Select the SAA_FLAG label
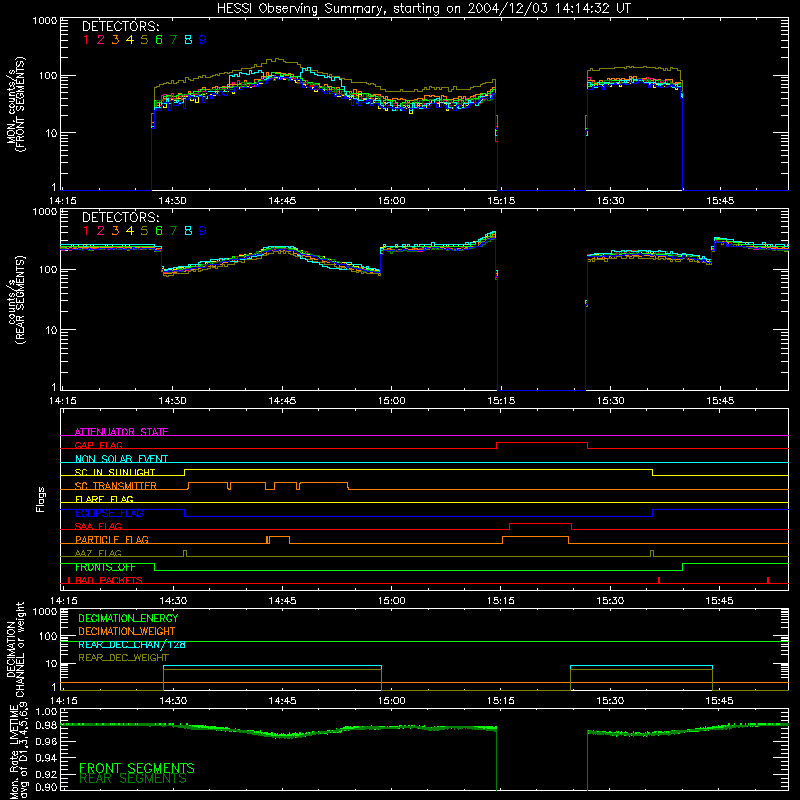The image size is (800, 800). click(98, 526)
